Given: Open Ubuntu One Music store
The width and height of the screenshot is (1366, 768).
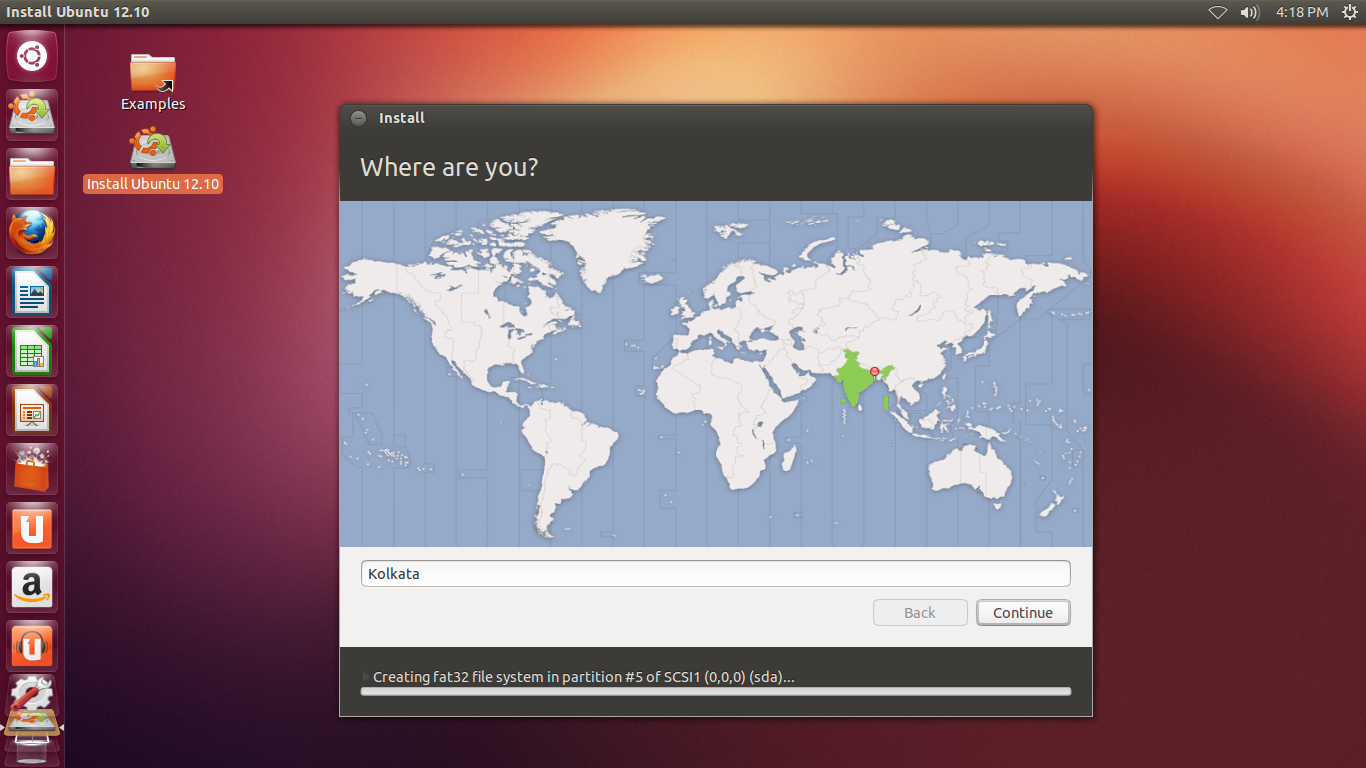Looking at the screenshot, I should (x=32, y=645).
